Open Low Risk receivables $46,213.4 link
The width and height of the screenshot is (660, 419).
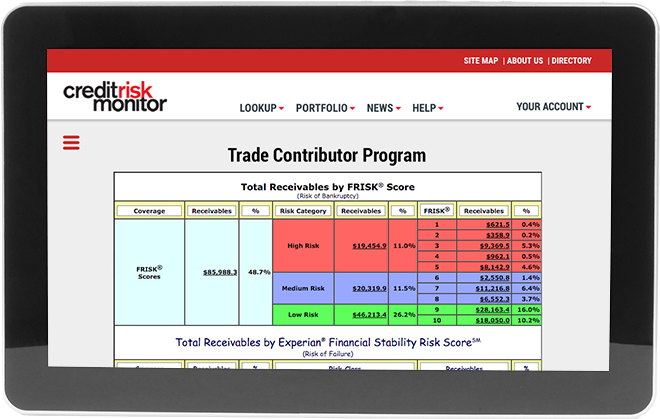(x=369, y=315)
